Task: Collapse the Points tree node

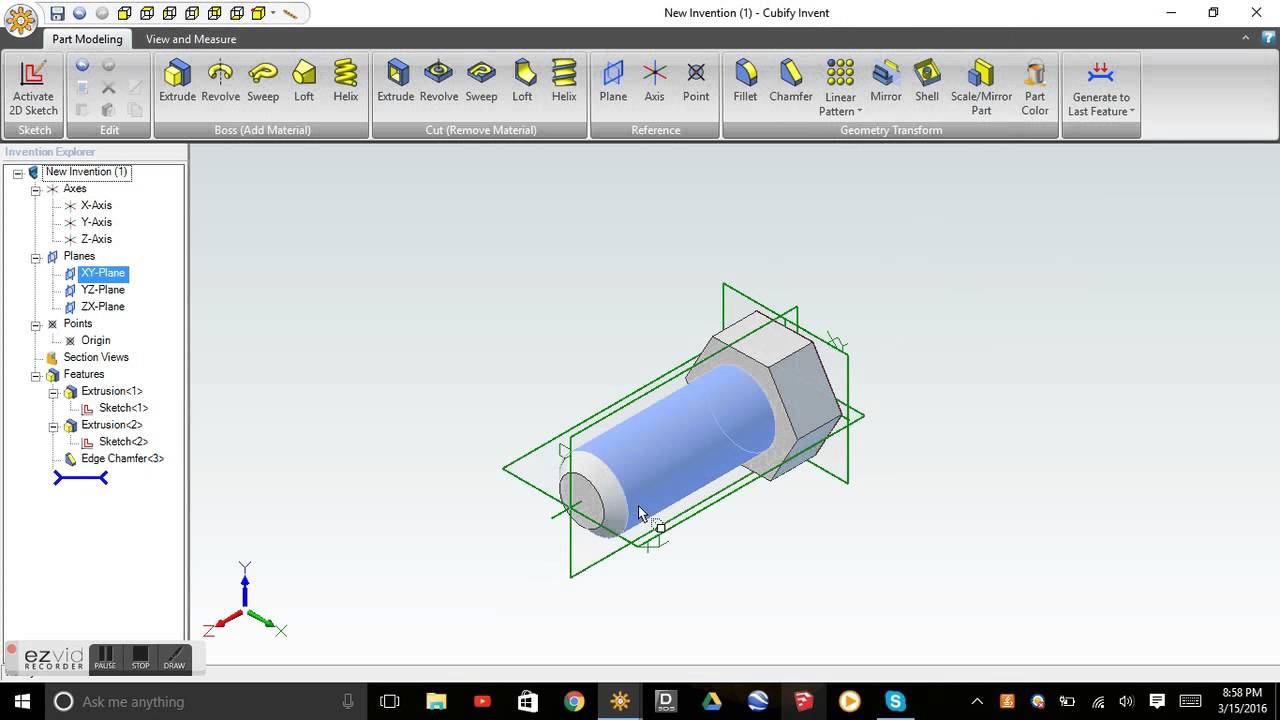Action: pyautogui.click(x=35, y=325)
